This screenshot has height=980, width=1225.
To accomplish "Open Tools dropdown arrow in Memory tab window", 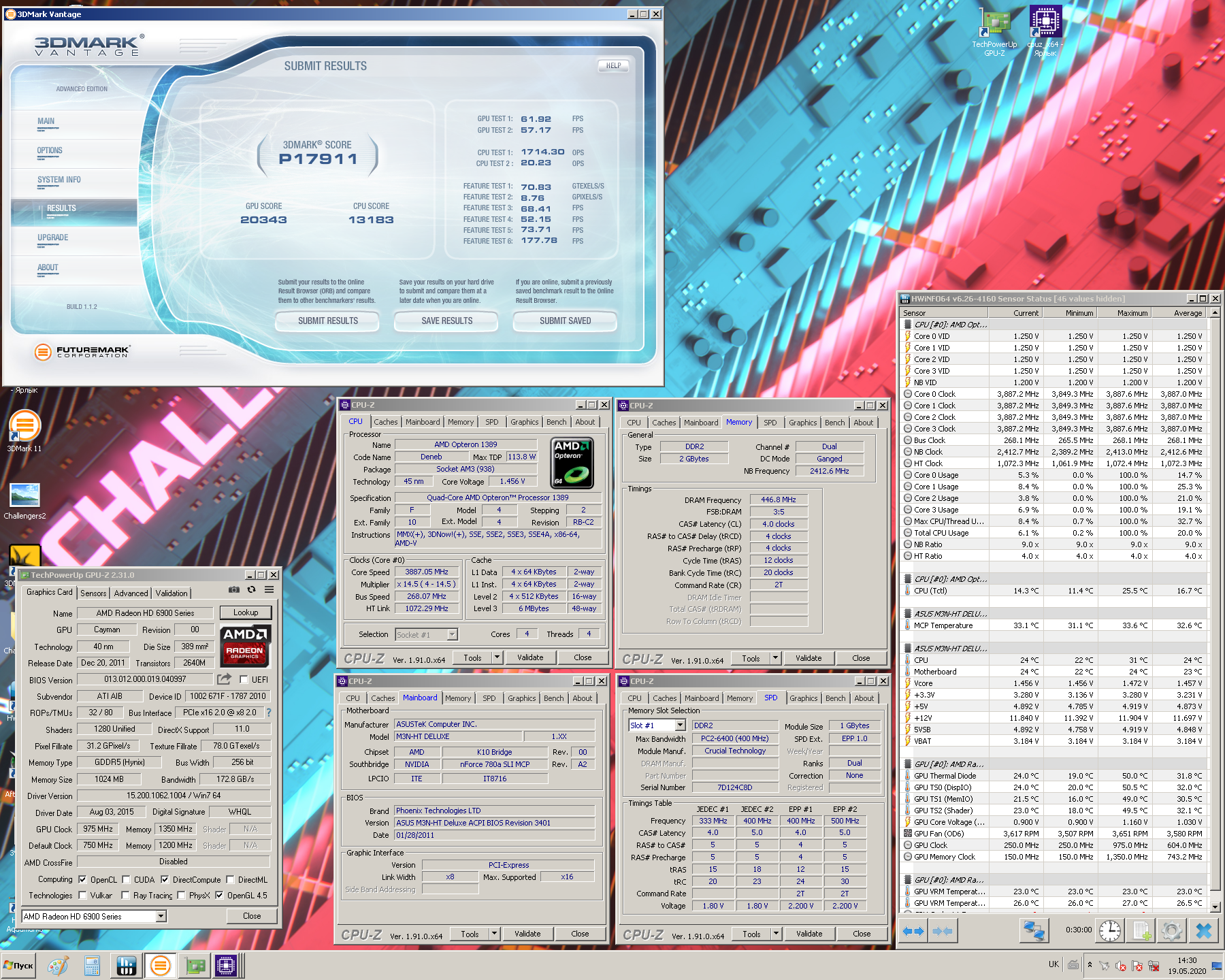I will 775,658.
